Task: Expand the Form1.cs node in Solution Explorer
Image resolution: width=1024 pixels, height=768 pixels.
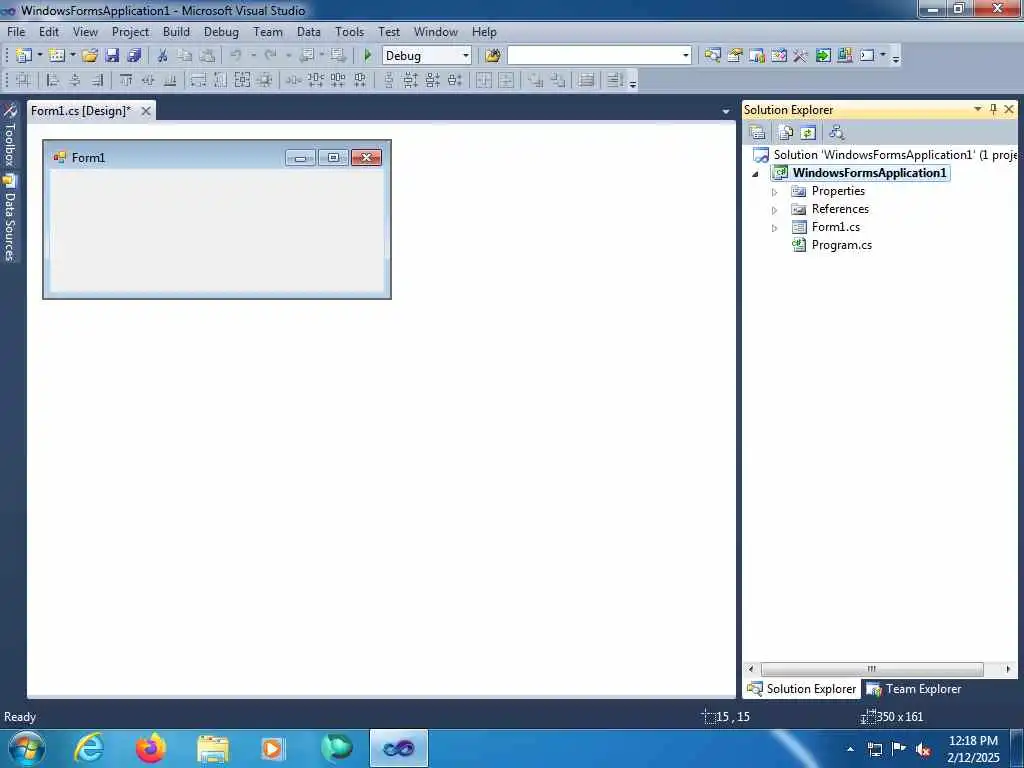Action: [x=775, y=228]
